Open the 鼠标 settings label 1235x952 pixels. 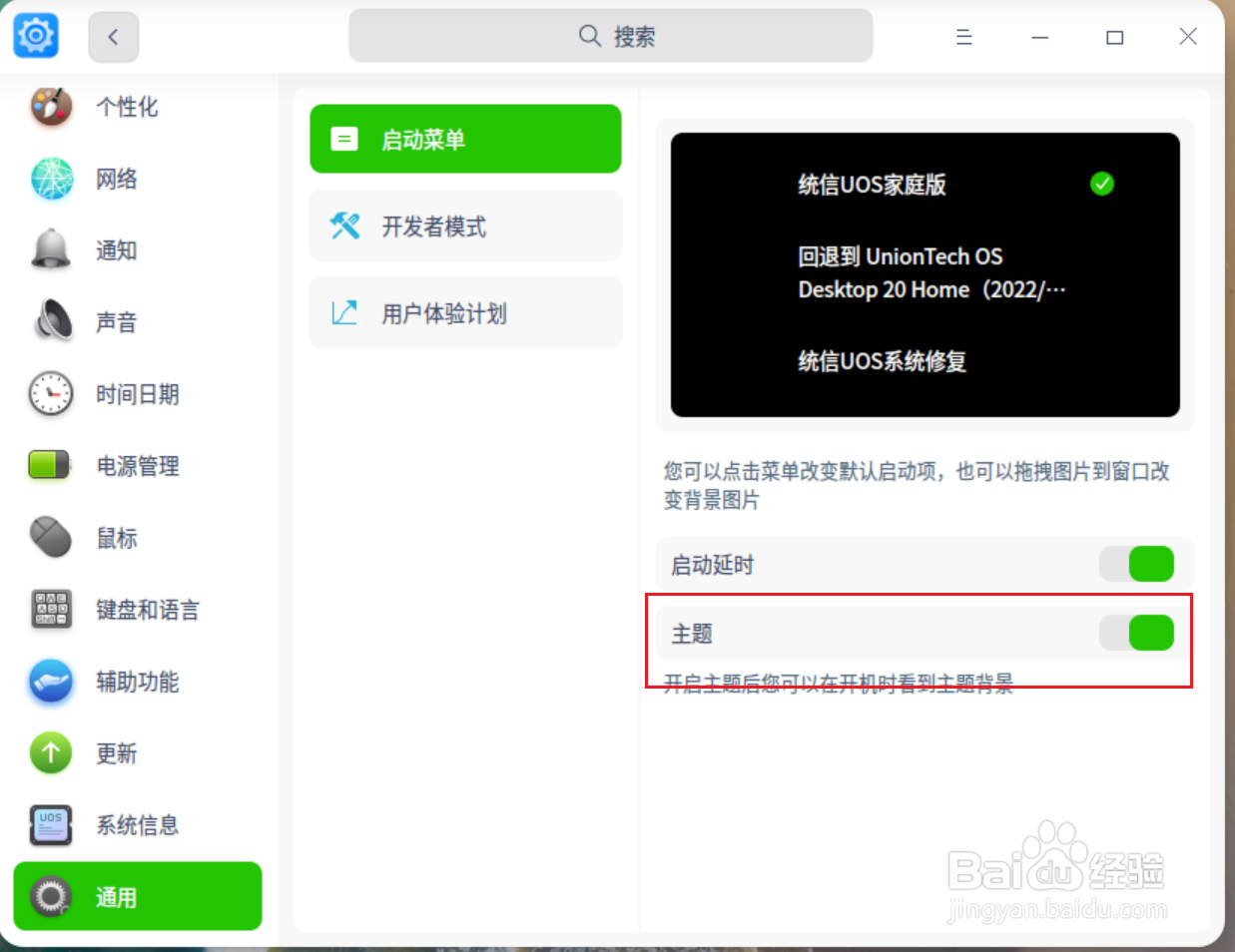[117, 538]
